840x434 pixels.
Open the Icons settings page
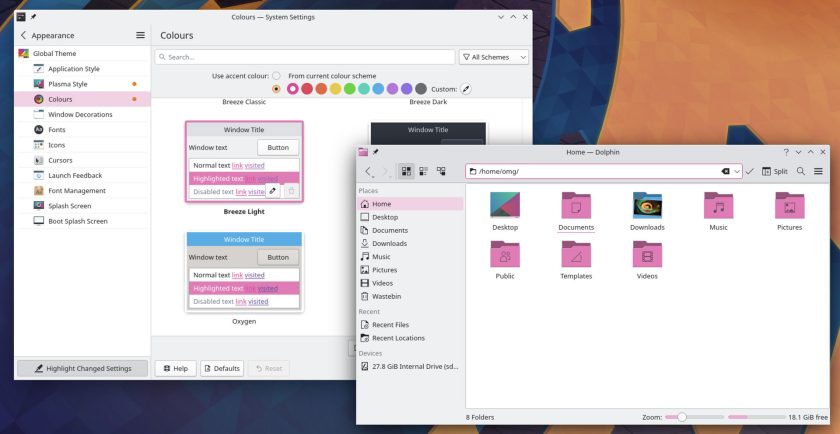83,145
